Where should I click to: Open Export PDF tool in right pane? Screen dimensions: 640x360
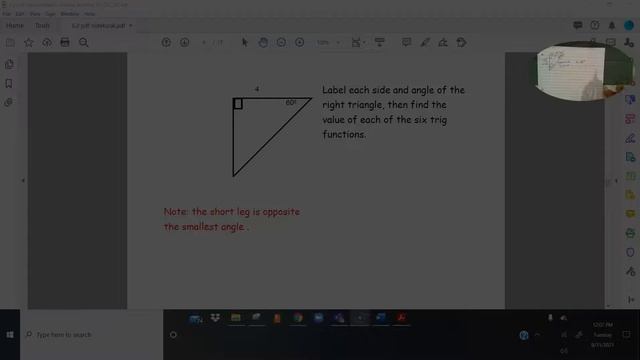click(630, 157)
